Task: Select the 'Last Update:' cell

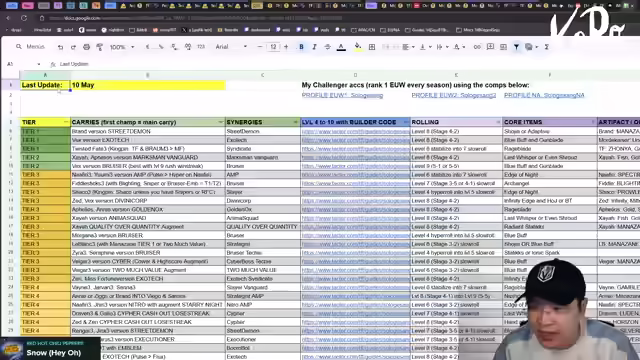Action: (x=45, y=85)
